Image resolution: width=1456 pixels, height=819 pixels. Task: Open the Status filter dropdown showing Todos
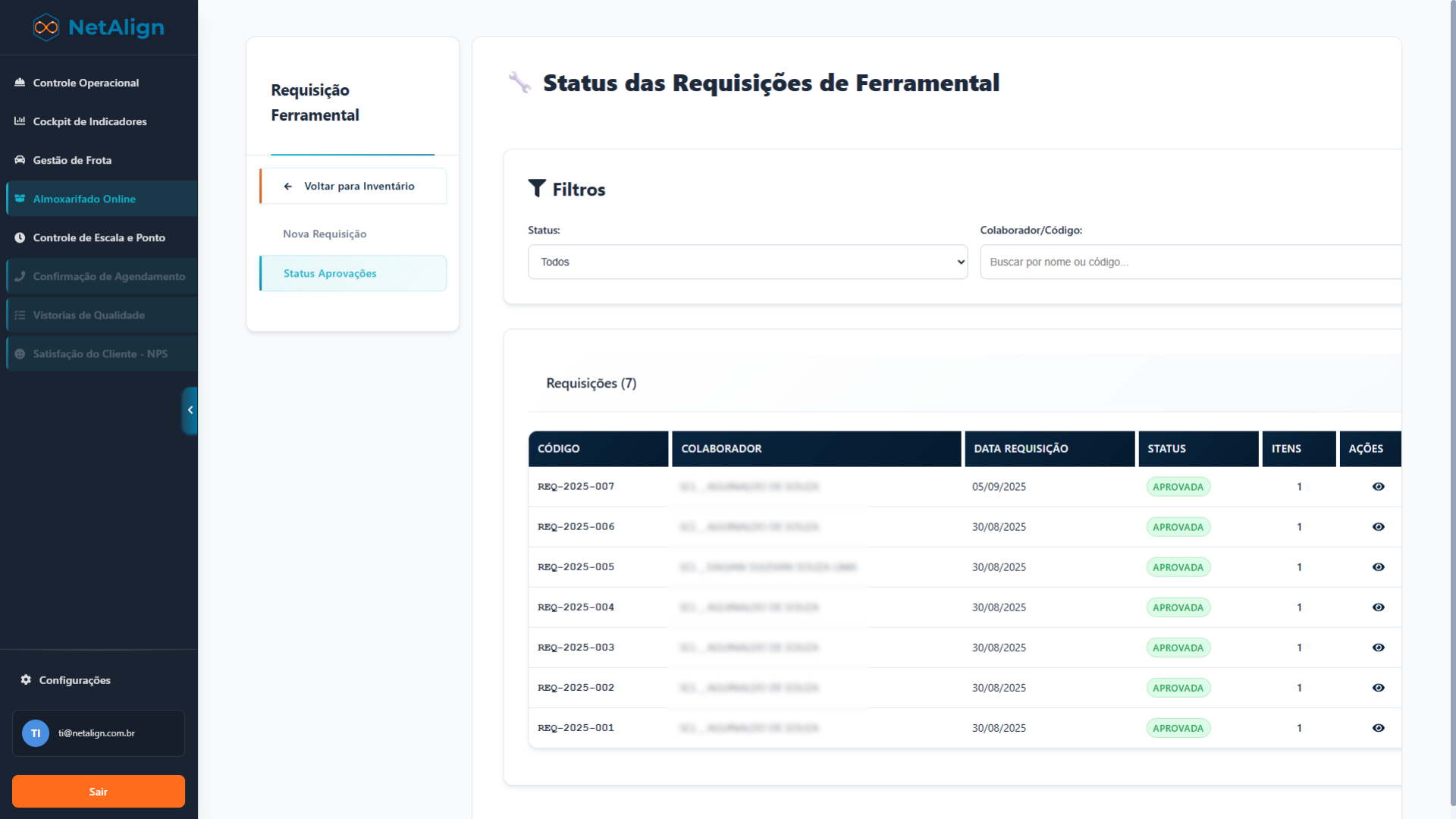point(747,262)
